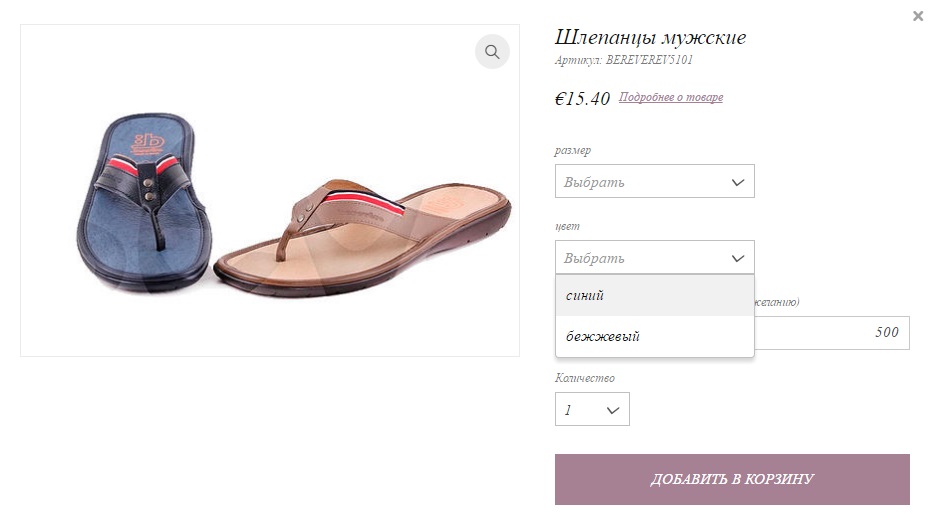929x518 pixels.
Task: Choose бежевый color option
Action: coord(655,336)
